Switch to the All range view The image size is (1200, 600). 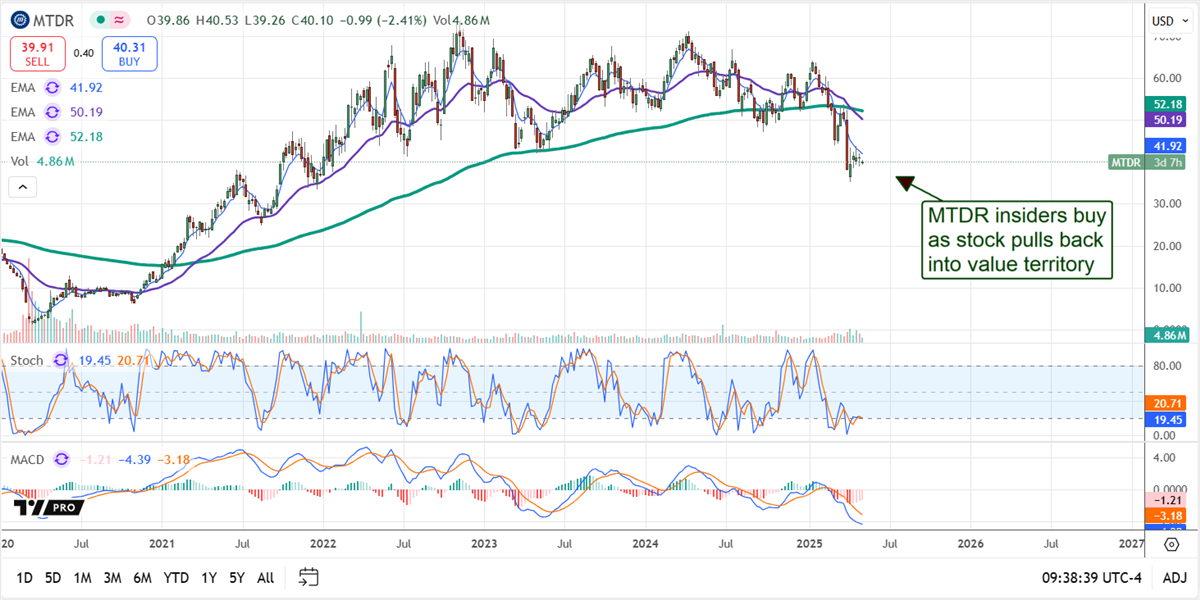coord(265,577)
